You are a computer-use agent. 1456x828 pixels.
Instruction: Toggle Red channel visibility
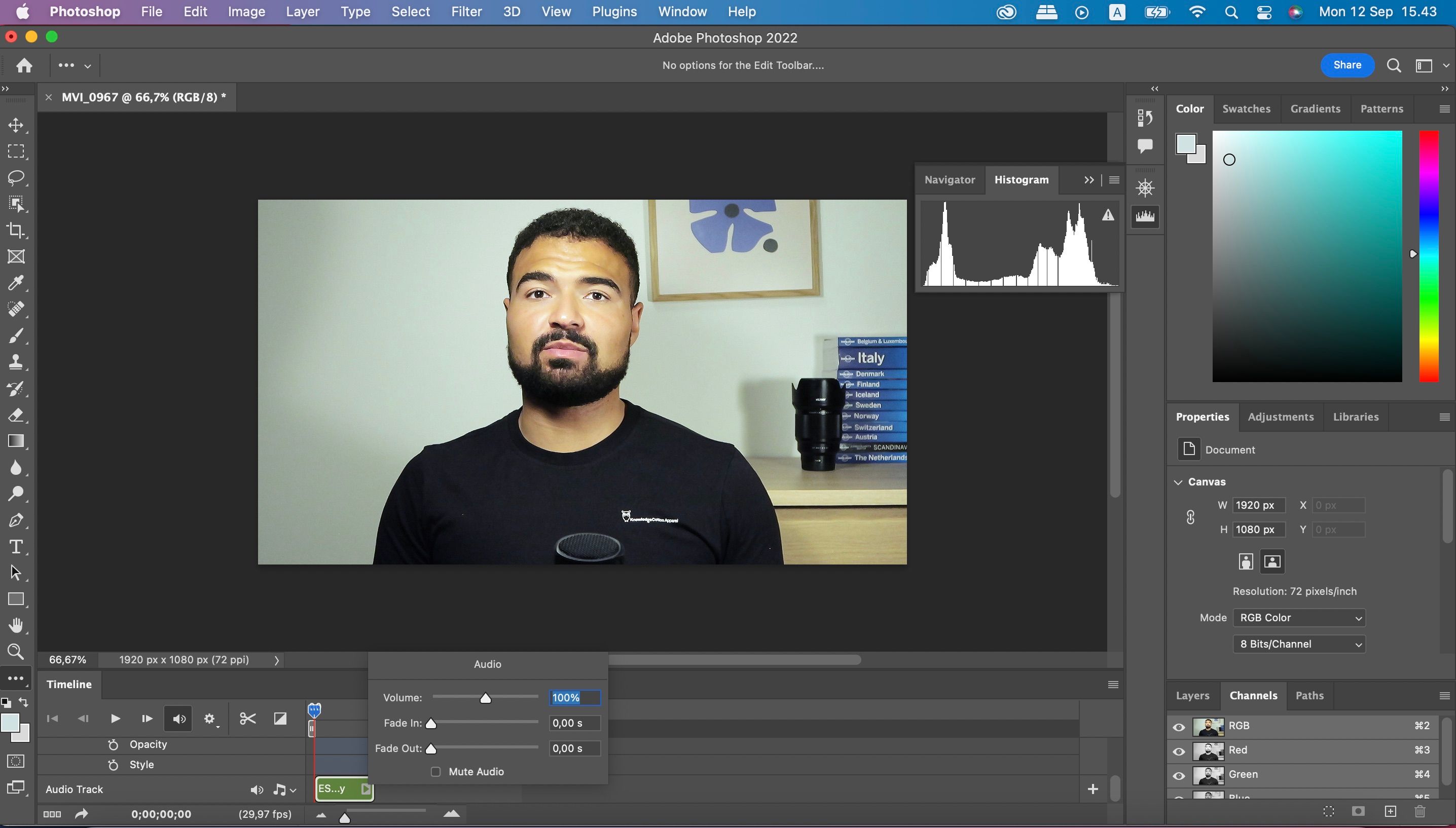1180,750
